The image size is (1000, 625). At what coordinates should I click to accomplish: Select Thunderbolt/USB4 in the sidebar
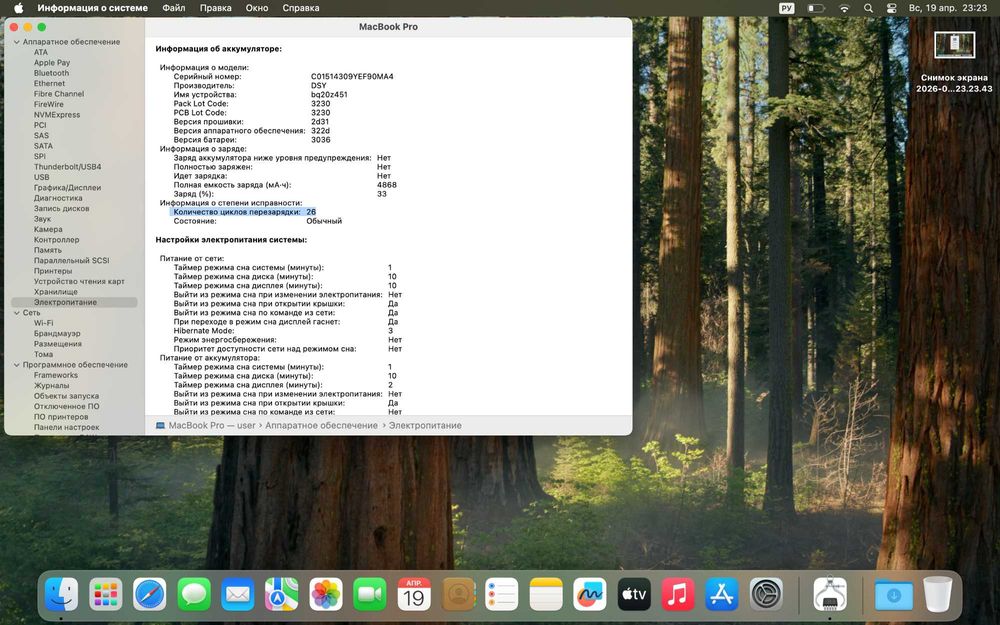tap(68, 167)
